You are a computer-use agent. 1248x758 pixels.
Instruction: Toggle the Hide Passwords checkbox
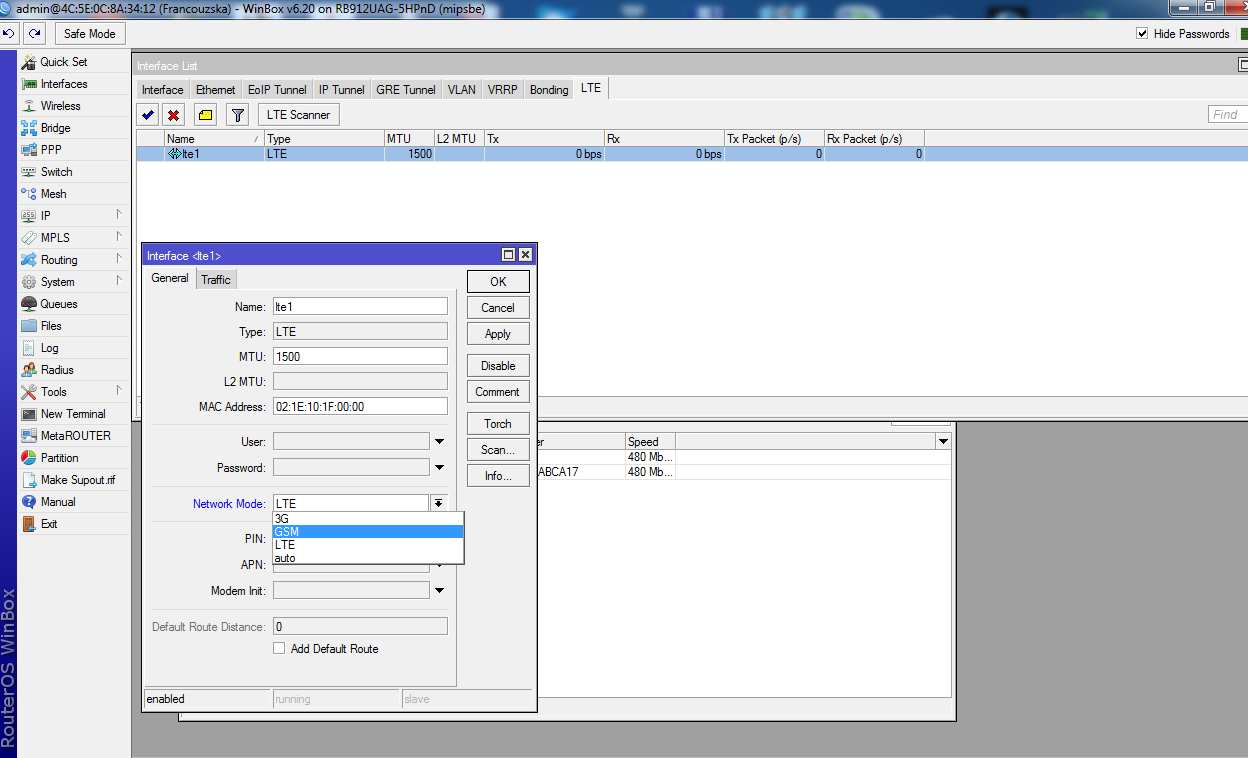point(1142,34)
